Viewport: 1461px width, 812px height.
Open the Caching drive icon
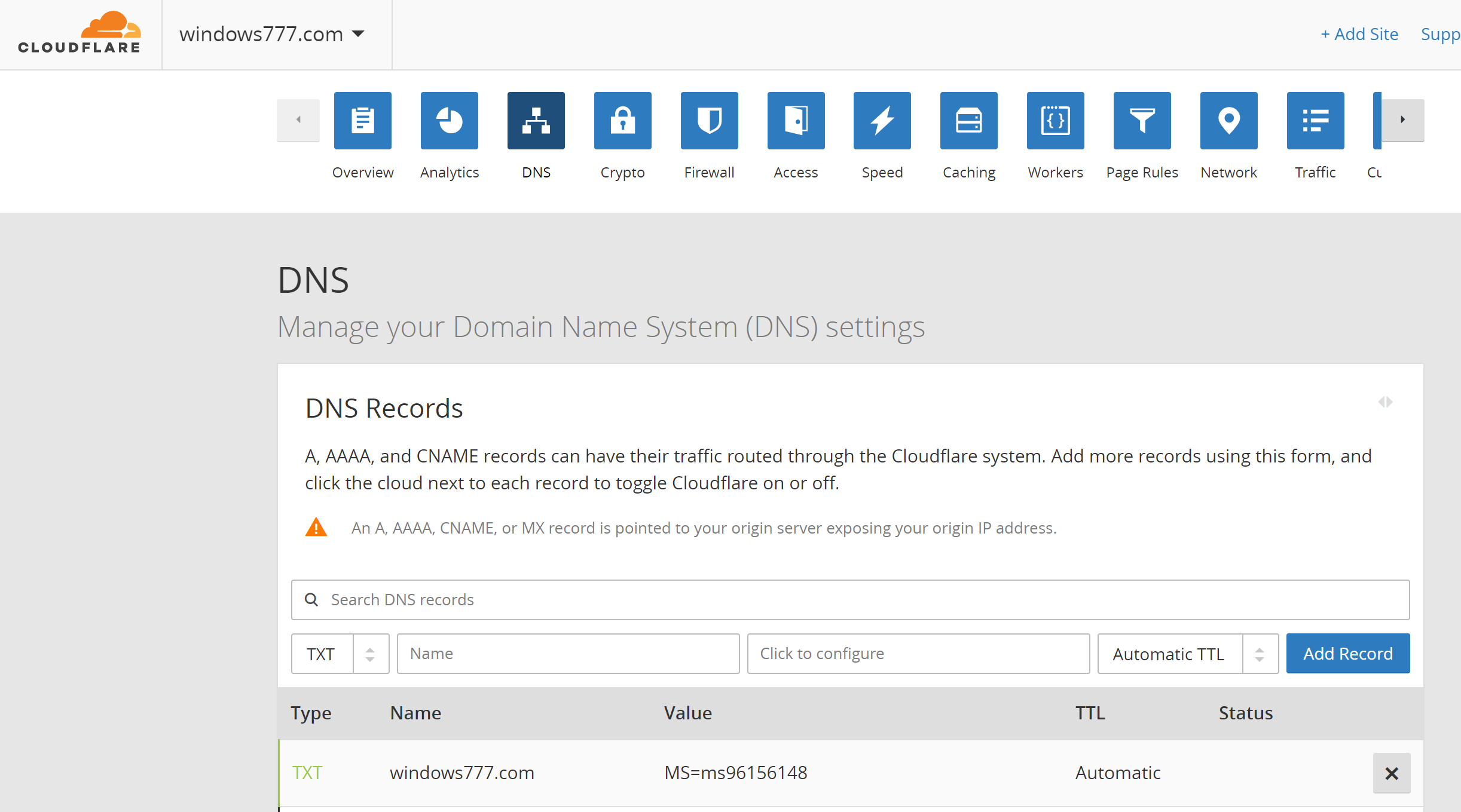(x=968, y=121)
